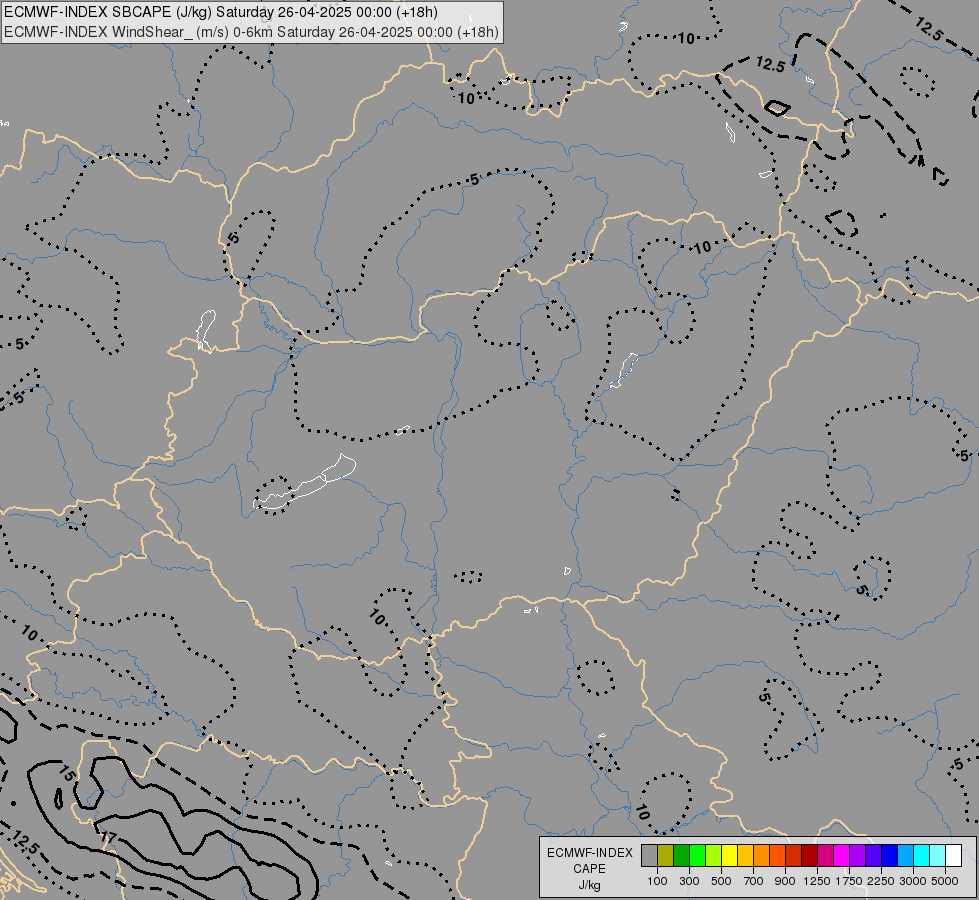The image size is (979, 900).
Task: Click the J/kg unit label in legend
Action: [x=589, y=885]
